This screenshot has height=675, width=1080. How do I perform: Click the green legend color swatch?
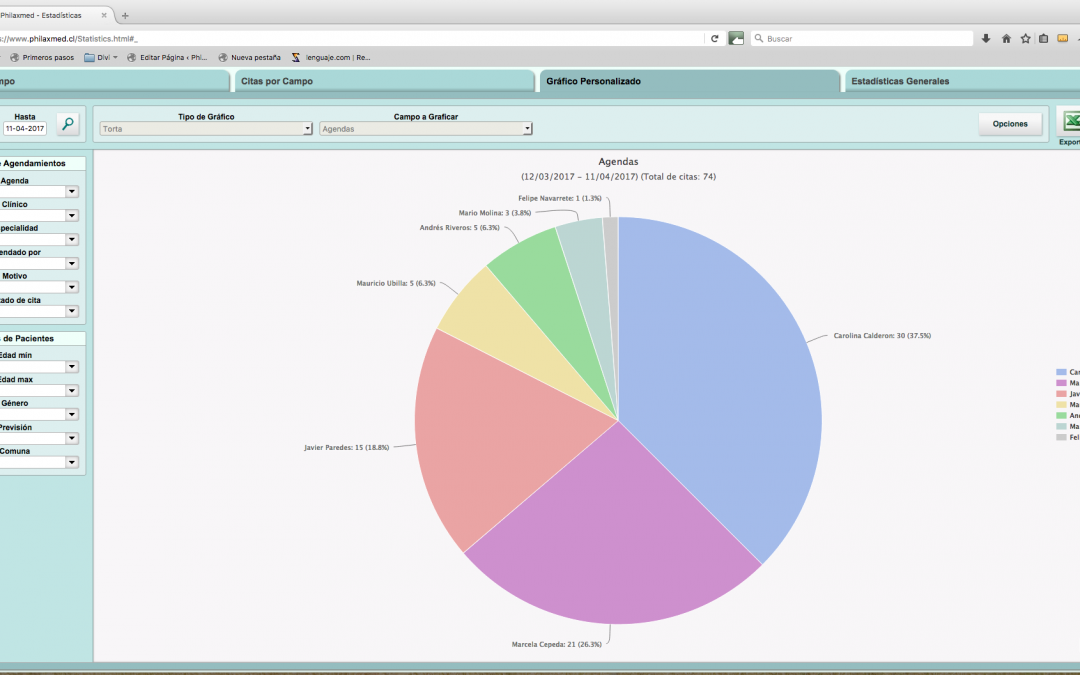(1061, 415)
